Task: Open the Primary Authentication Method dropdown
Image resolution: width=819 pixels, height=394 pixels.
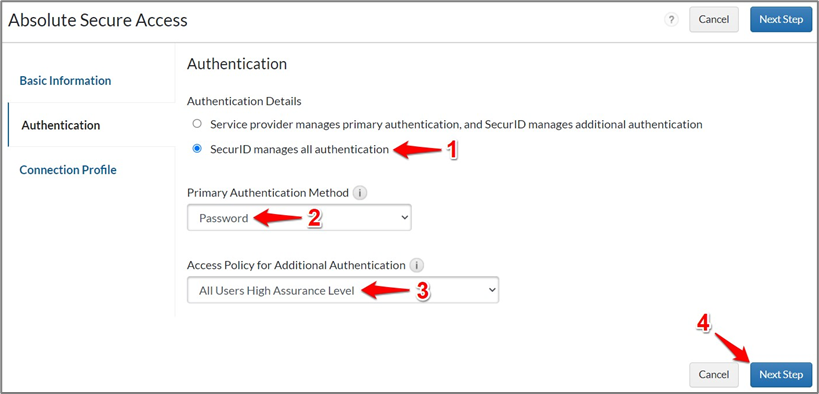Action: [299, 218]
